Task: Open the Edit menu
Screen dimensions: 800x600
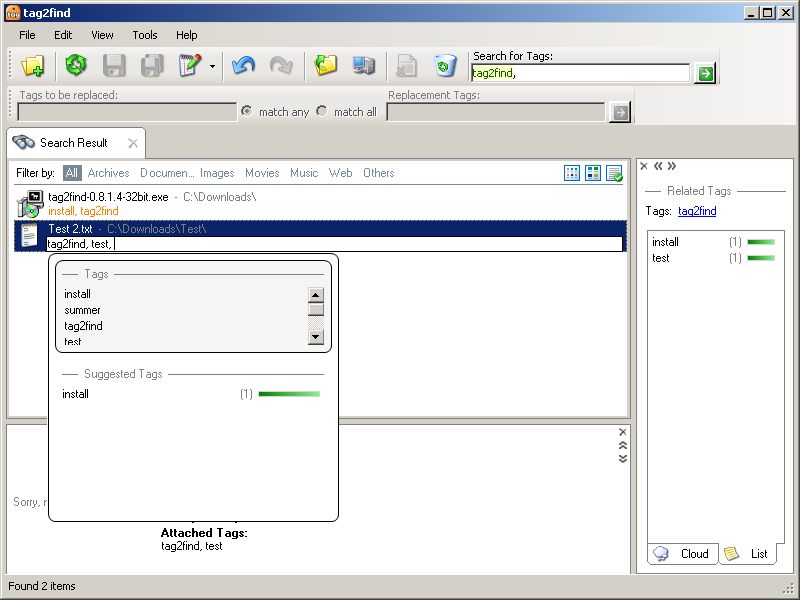Action: [63, 35]
